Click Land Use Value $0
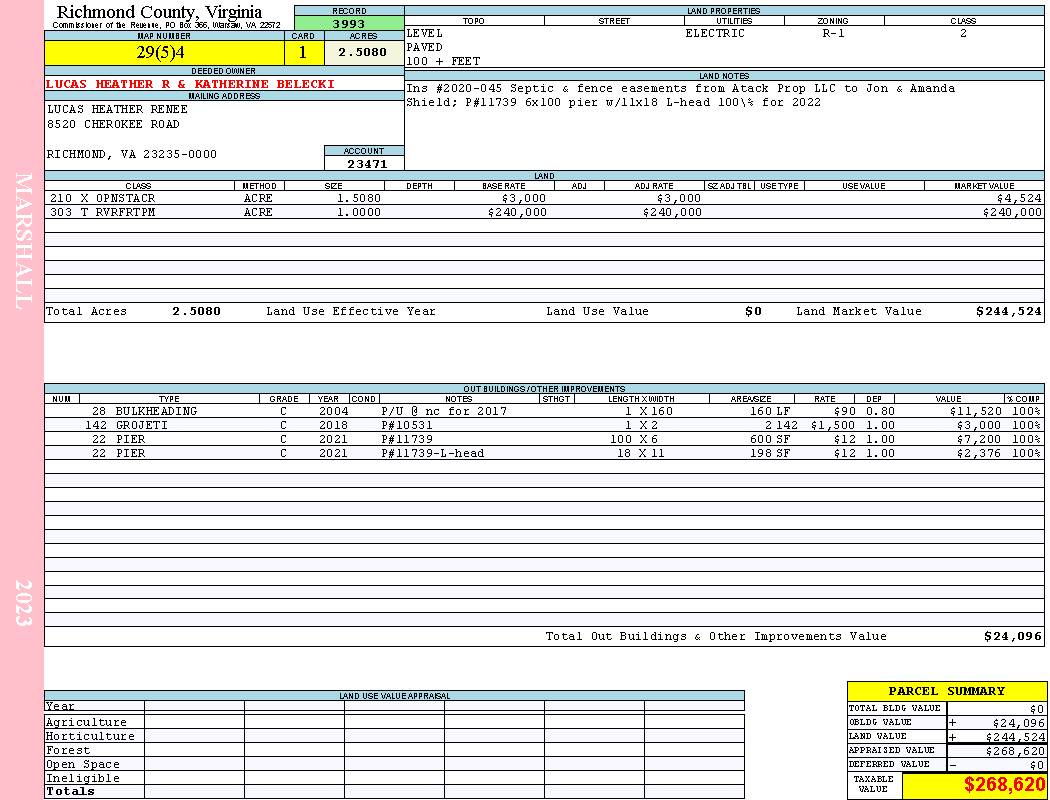Screen dimensions: 1050x800 (753, 311)
